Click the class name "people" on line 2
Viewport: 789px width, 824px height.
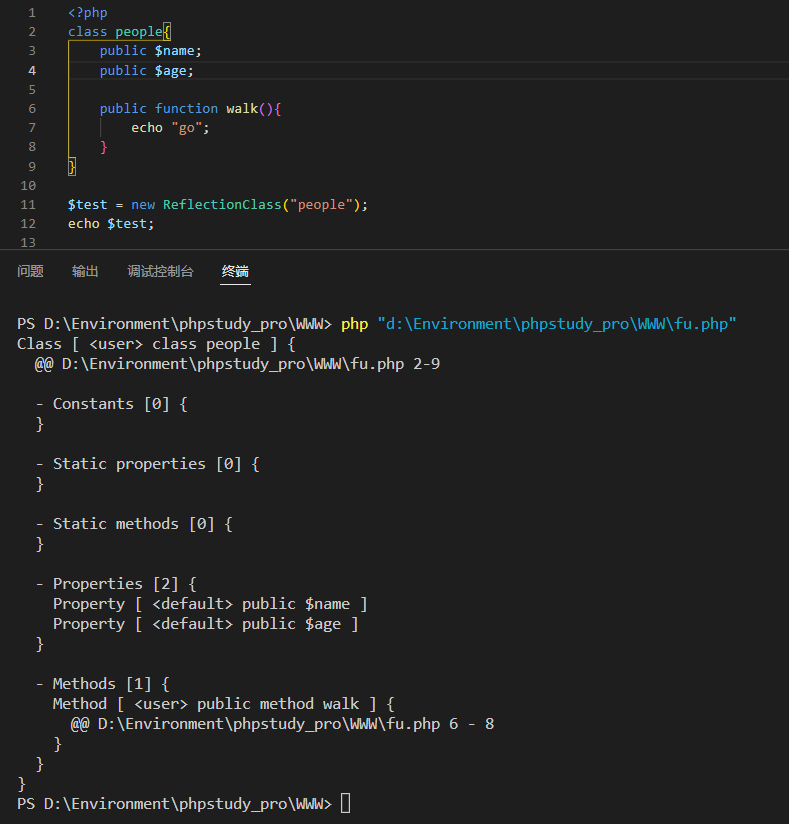tap(139, 32)
